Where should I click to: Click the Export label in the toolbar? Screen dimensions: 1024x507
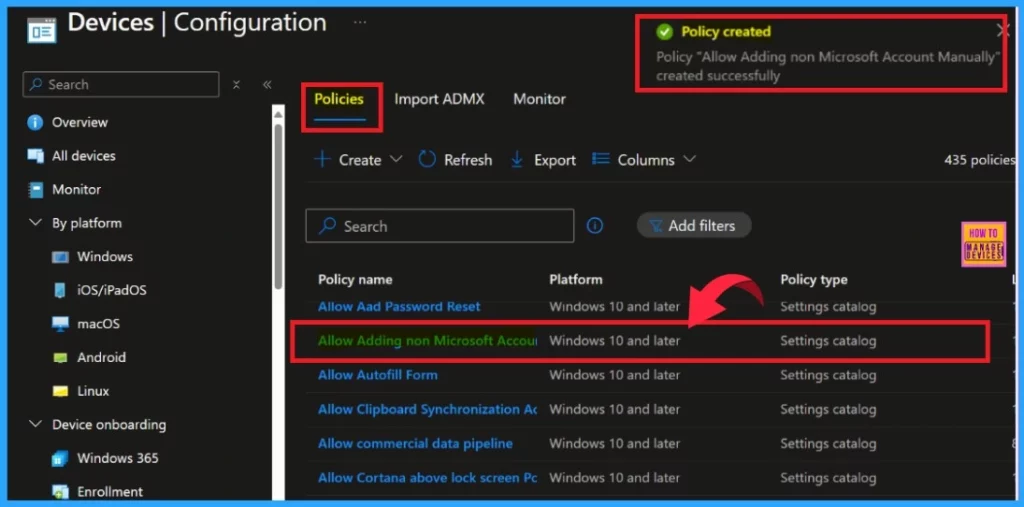point(555,160)
